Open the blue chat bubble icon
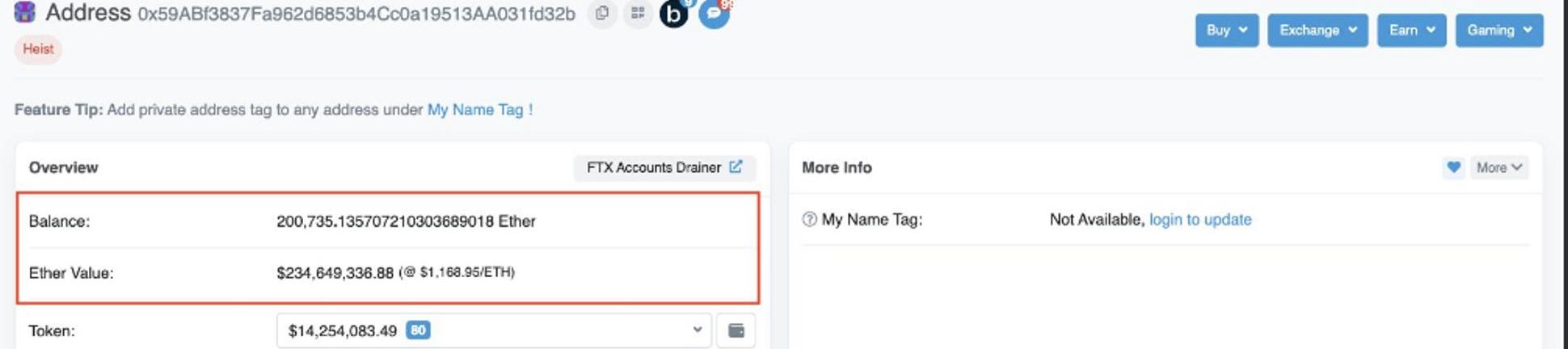The image size is (1568, 349). point(714,14)
